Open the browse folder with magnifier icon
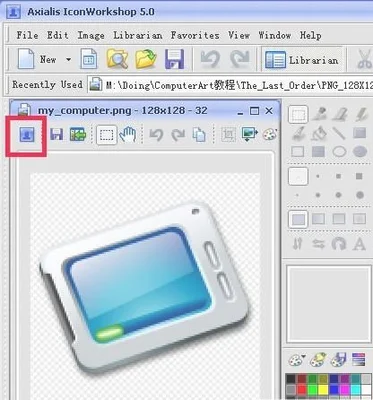The image size is (373, 400). (117, 59)
